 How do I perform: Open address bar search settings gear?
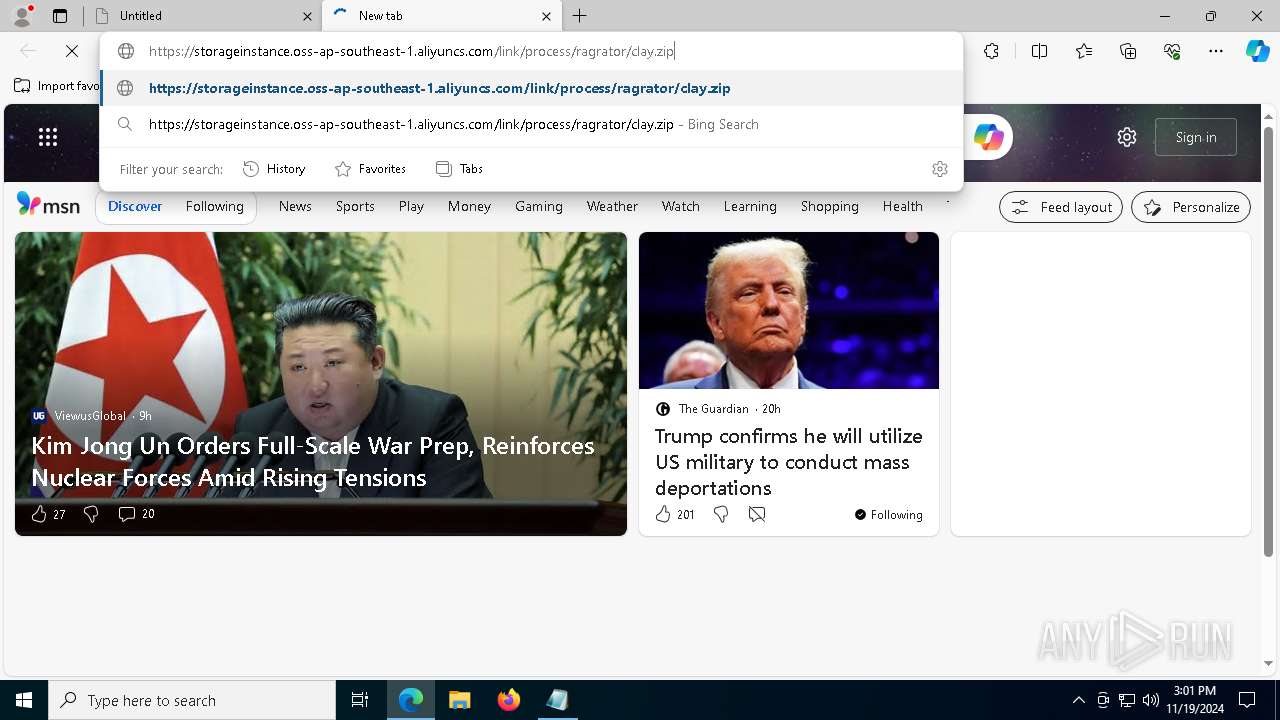click(939, 169)
